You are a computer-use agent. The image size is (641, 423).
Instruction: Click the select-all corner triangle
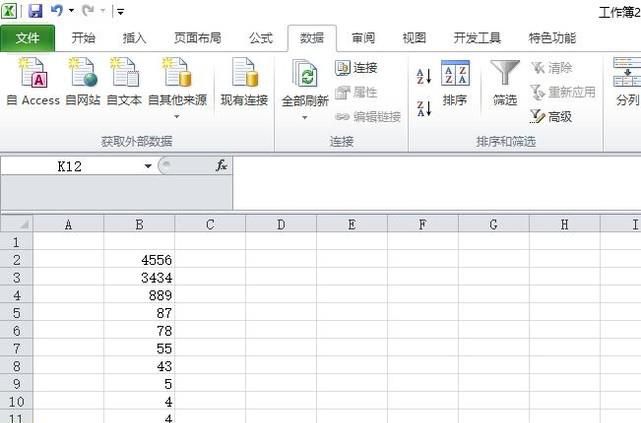click(x=17, y=224)
